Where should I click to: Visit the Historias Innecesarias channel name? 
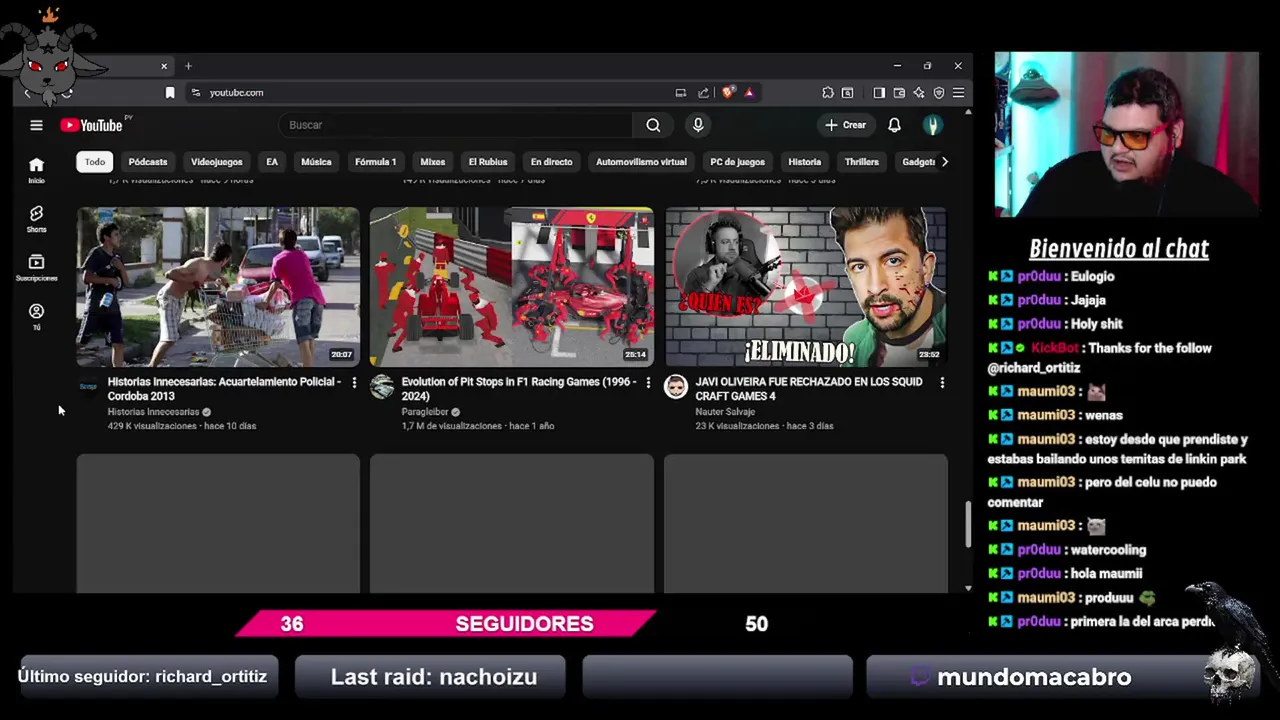click(153, 412)
